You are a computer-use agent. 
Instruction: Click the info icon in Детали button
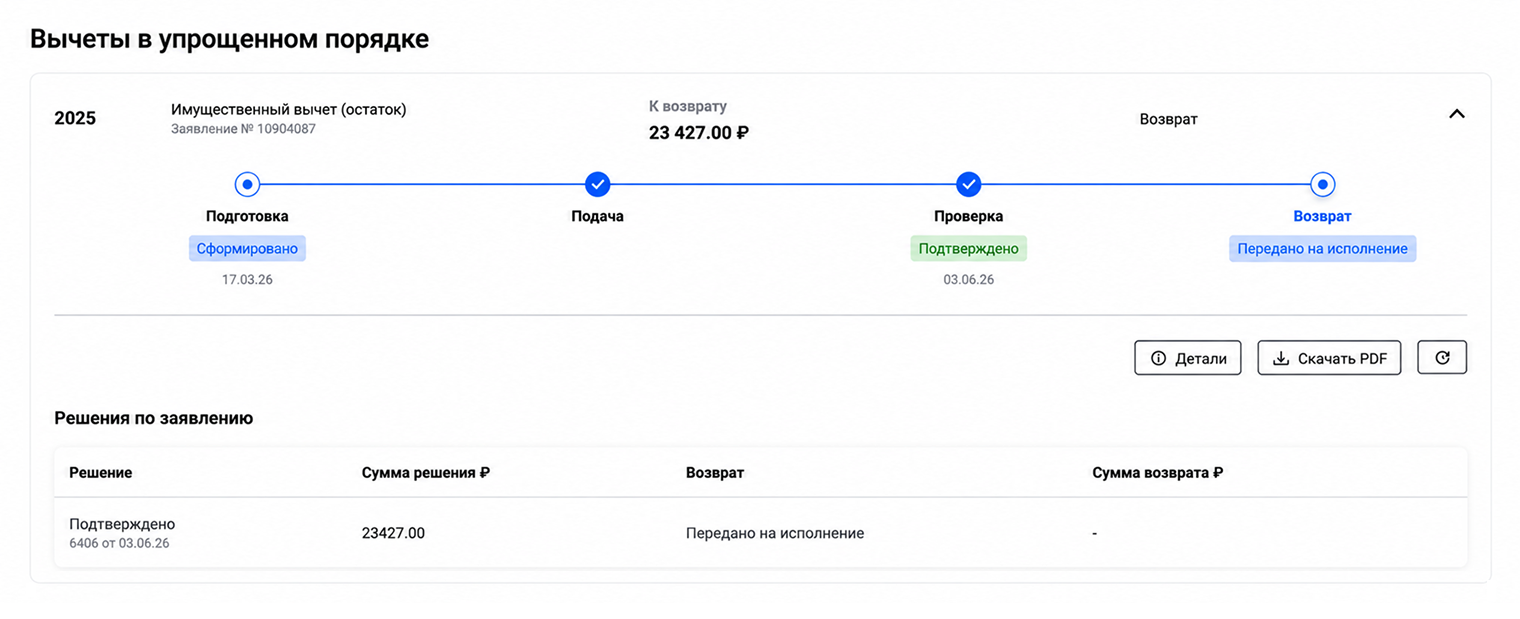(1159, 358)
